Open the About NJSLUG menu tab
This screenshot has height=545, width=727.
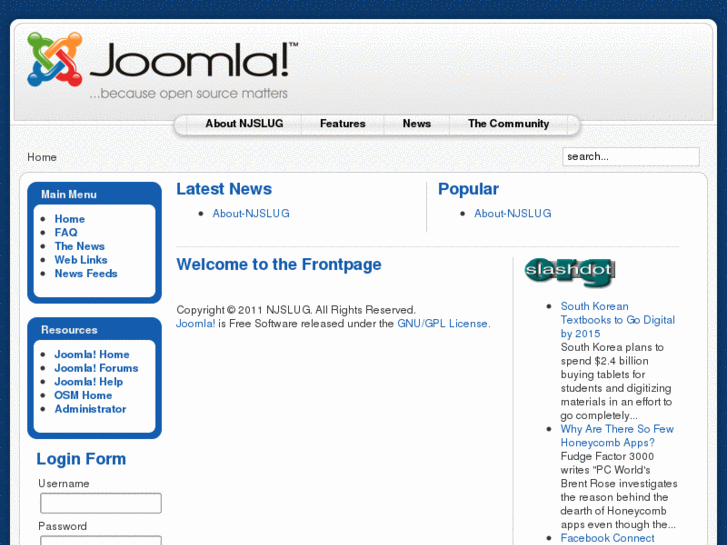pos(244,124)
